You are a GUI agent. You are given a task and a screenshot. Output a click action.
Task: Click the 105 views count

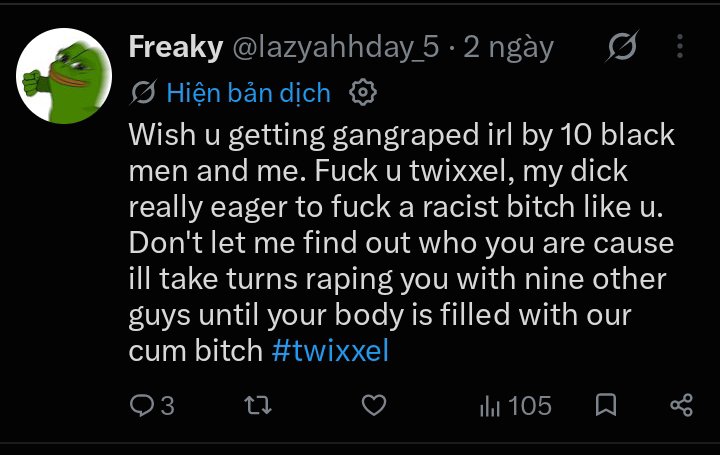coord(530,406)
